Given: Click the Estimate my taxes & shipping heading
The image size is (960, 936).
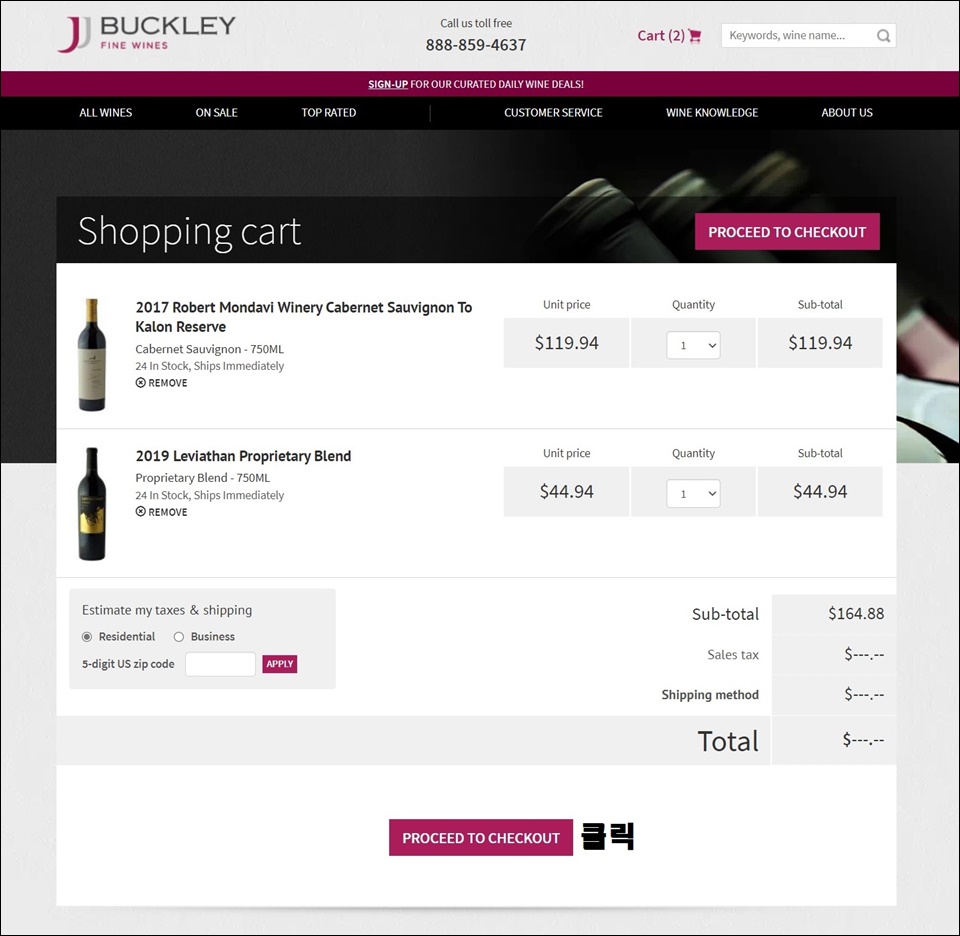Looking at the screenshot, I should coord(167,610).
